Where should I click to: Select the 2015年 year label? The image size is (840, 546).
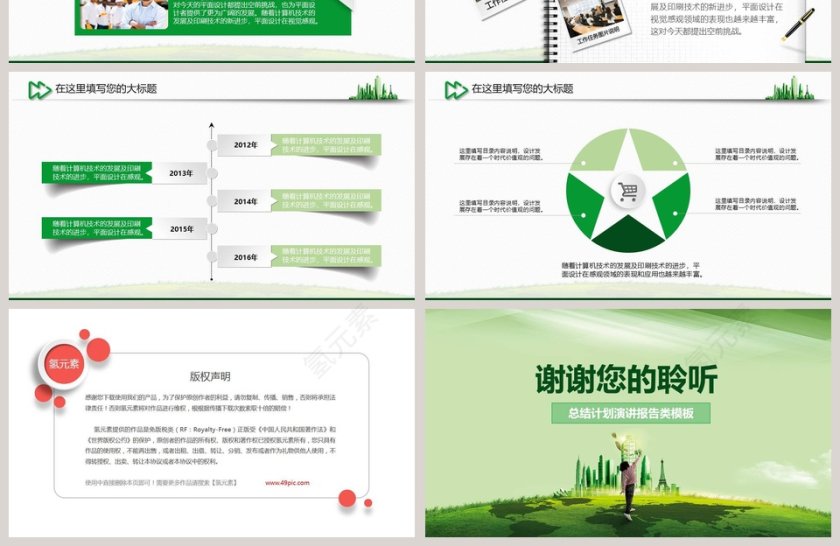(181, 229)
